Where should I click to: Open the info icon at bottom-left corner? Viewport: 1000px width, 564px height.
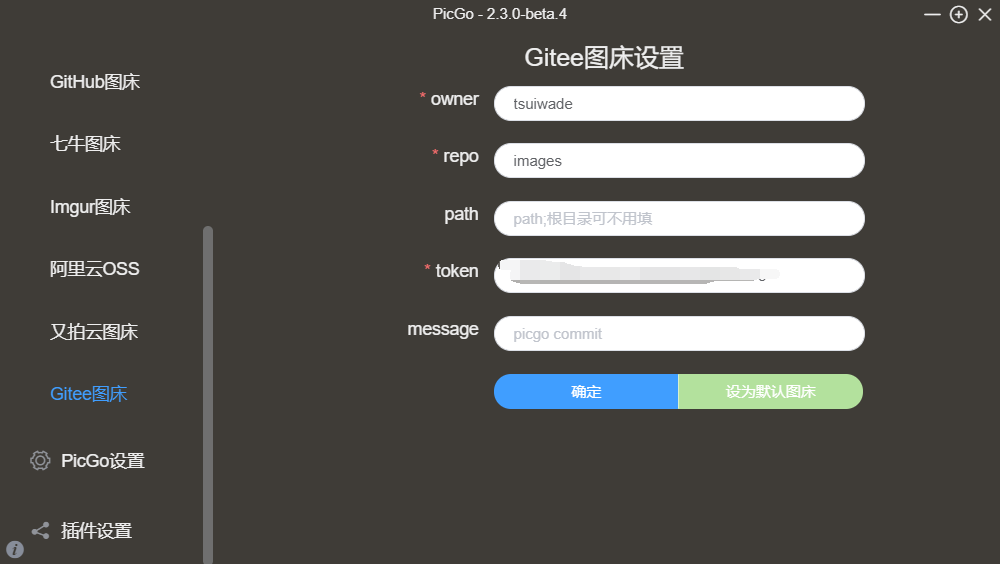pos(15,549)
